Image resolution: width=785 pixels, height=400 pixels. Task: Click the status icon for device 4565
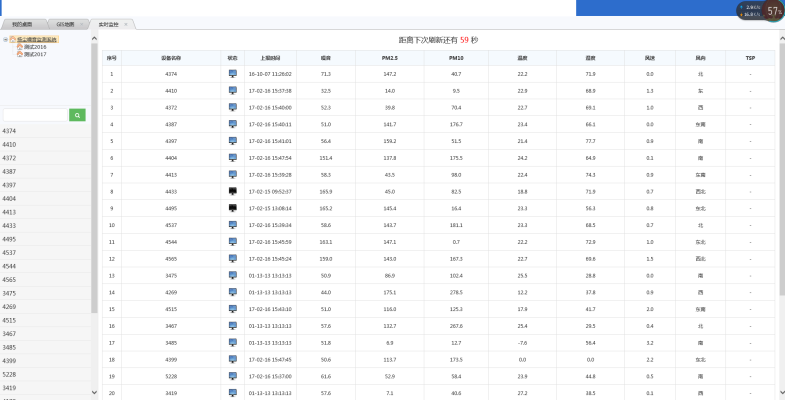point(233,258)
